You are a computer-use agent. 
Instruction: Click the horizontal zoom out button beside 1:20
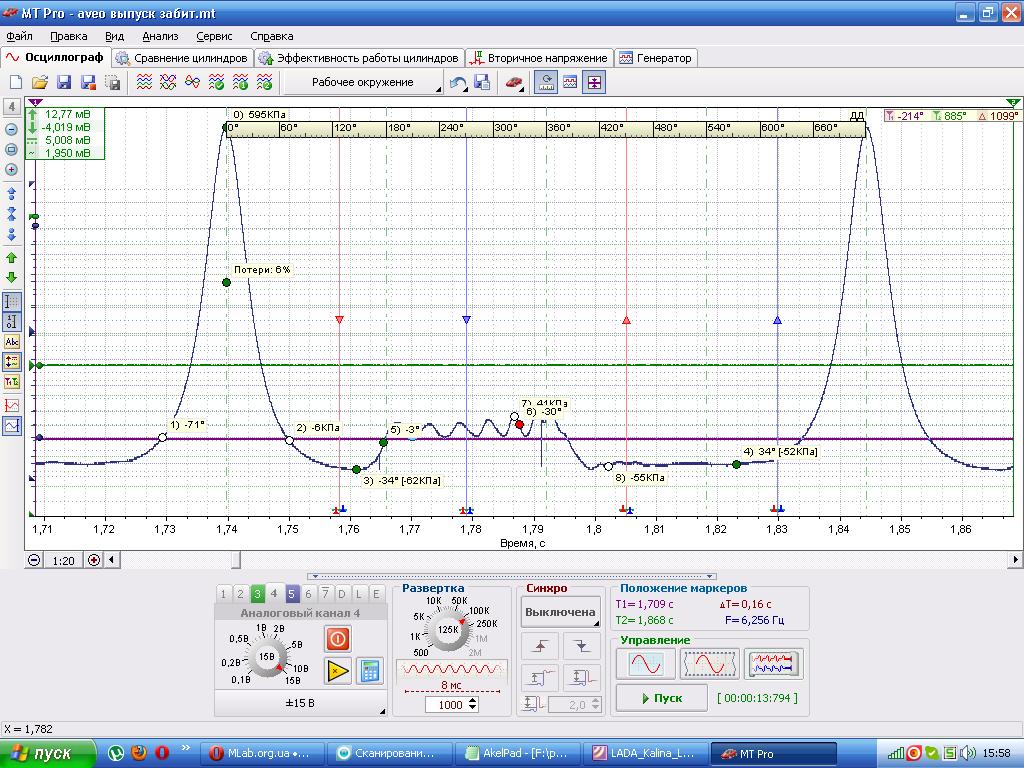coord(34,560)
